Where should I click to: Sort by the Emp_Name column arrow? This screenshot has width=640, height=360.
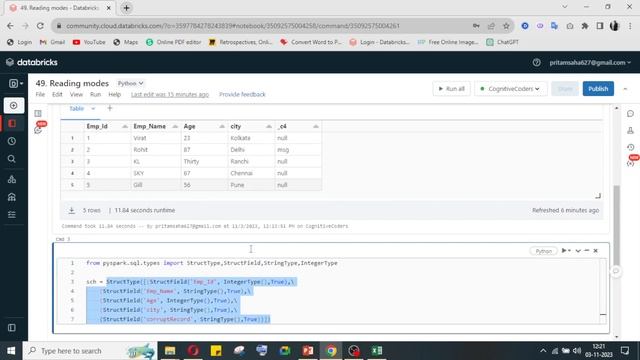tap(175, 127)
